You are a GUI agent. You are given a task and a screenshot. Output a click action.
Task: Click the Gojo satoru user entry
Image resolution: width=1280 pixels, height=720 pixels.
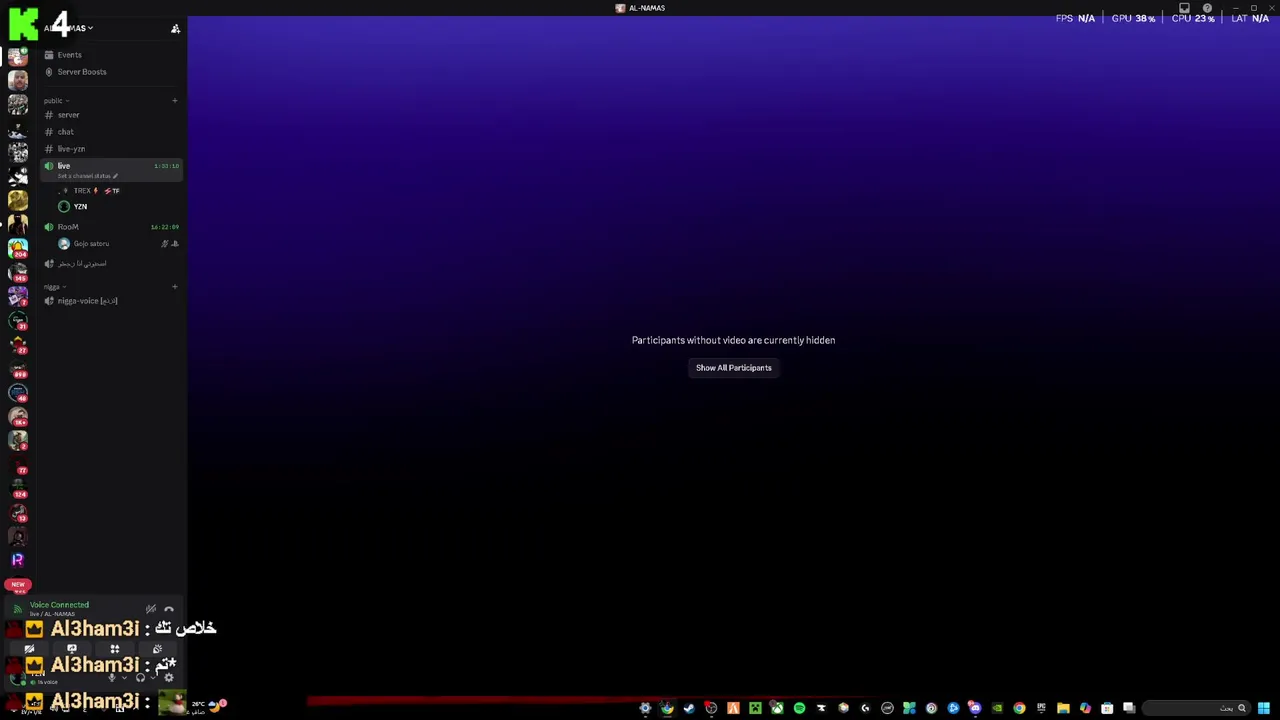click(x=118, y=244)
